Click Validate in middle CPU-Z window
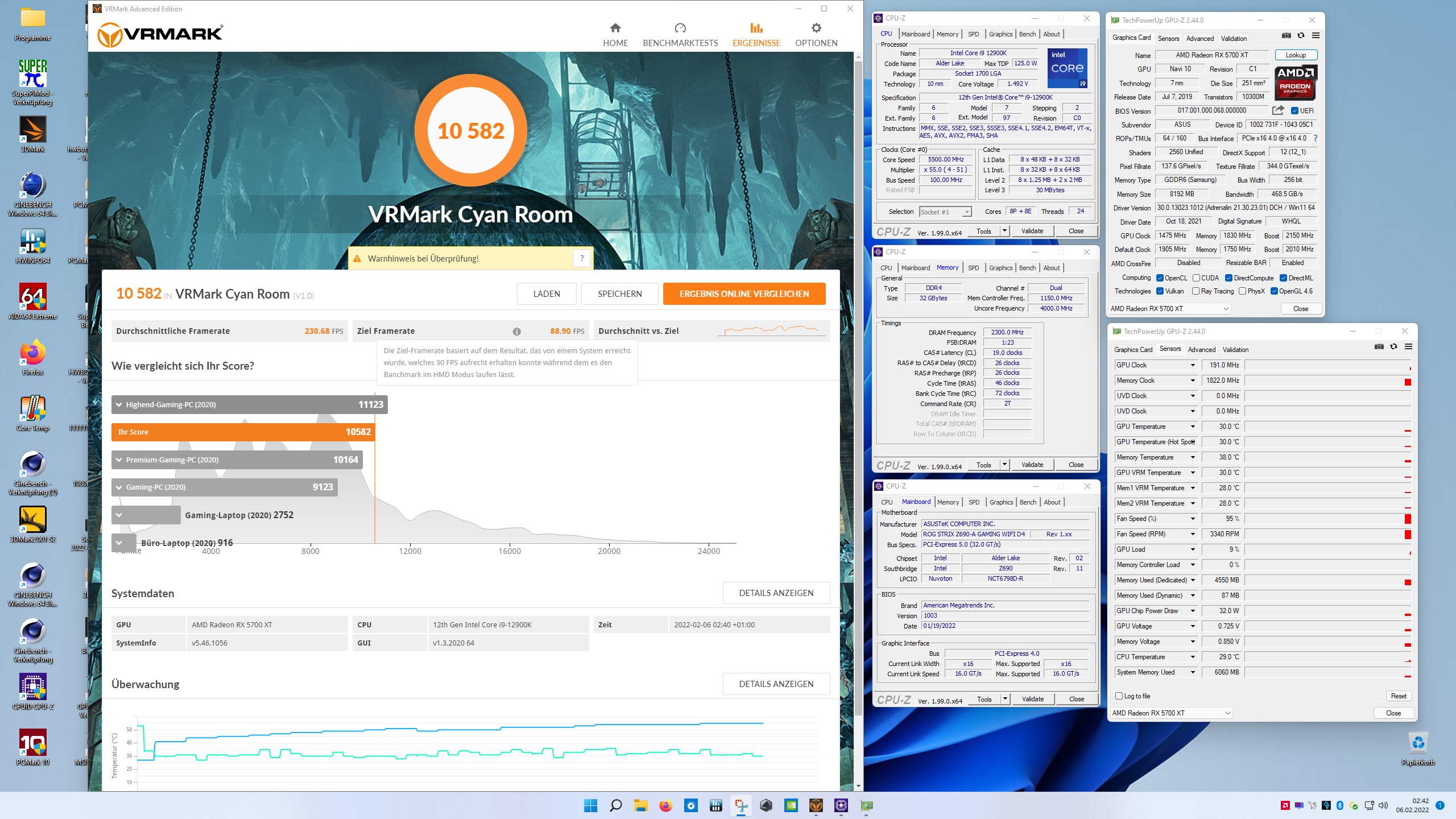Image resolution: width=1456 pixels, height=819 pixels. click(x=1032, y=465)
